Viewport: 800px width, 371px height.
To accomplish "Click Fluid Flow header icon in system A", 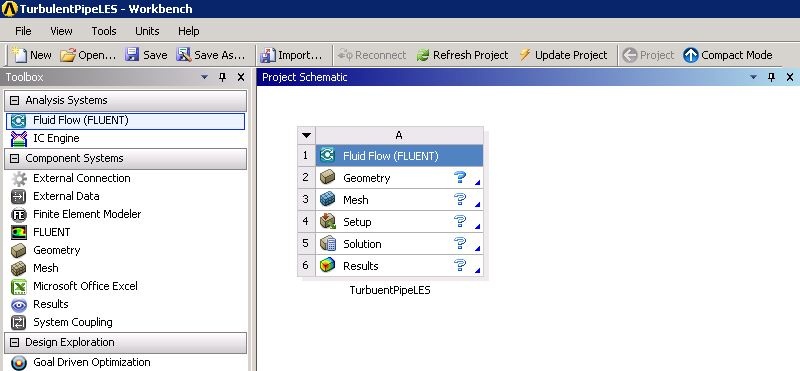I will (327, 155).
